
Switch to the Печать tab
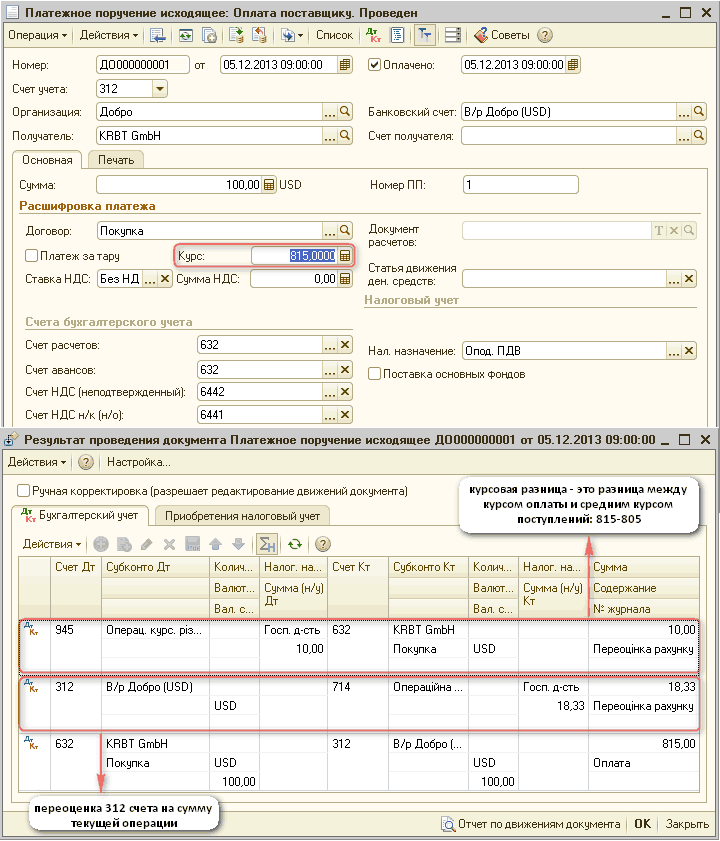click(x=116, y=159)
